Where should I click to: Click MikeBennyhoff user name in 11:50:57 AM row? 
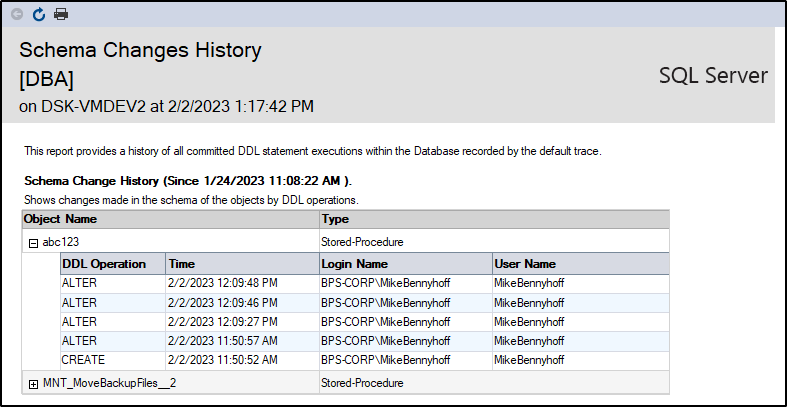click(529, 341)
